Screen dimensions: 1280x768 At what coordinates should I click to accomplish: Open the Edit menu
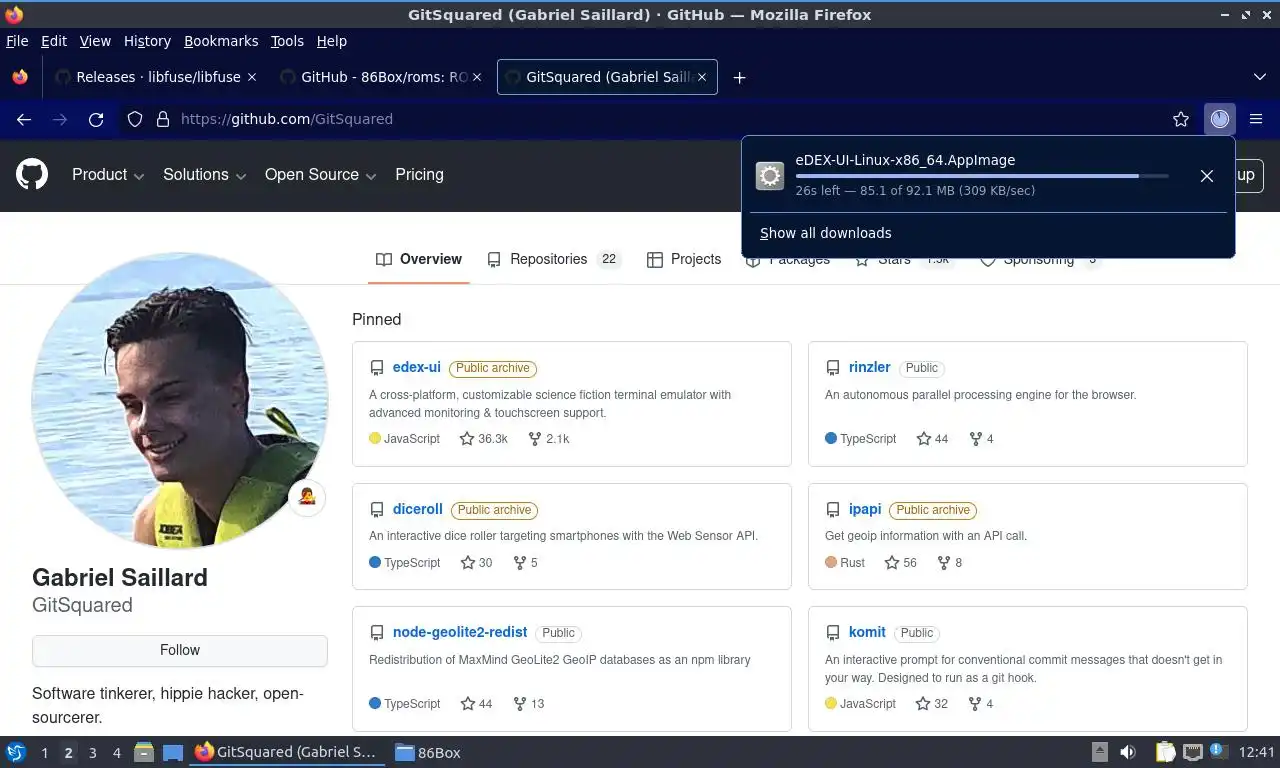coord(54,41)
